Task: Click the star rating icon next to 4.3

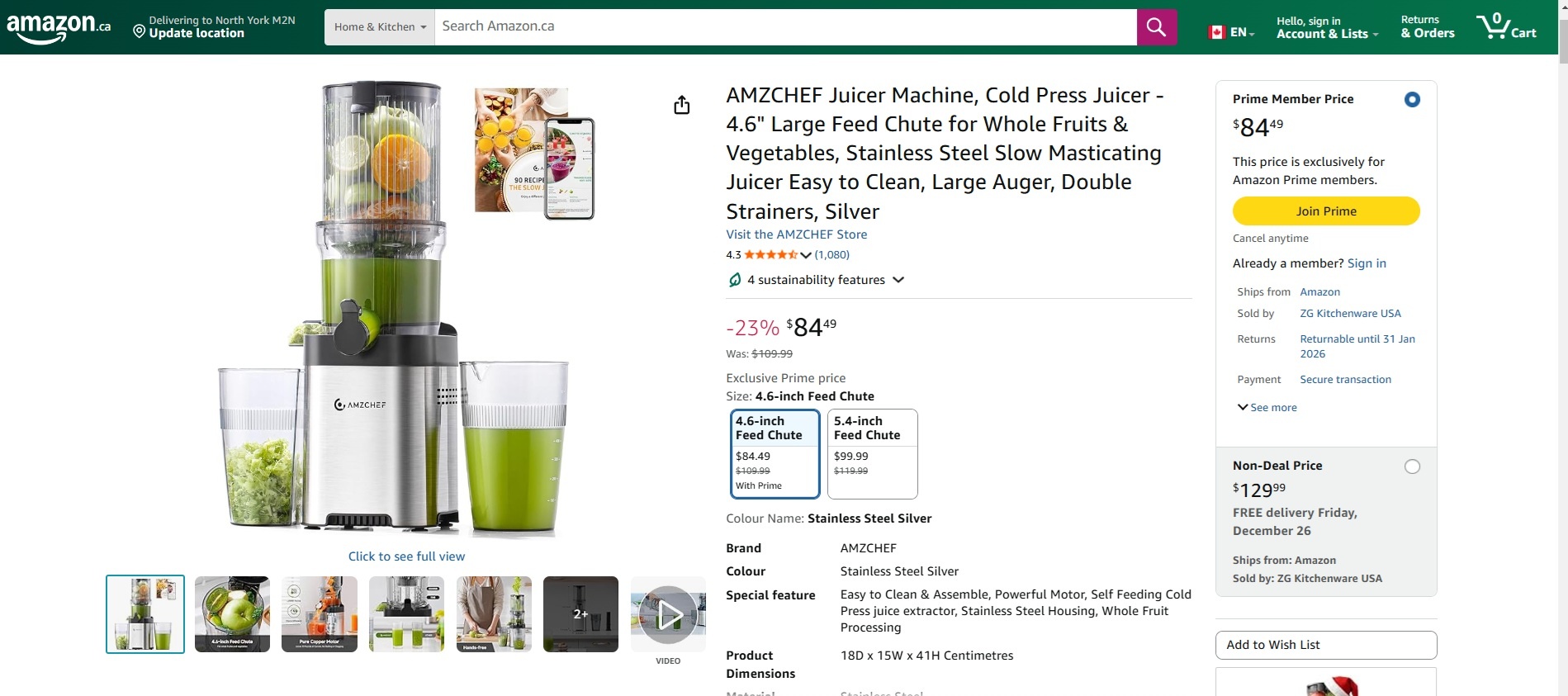Action: point(770,254)
